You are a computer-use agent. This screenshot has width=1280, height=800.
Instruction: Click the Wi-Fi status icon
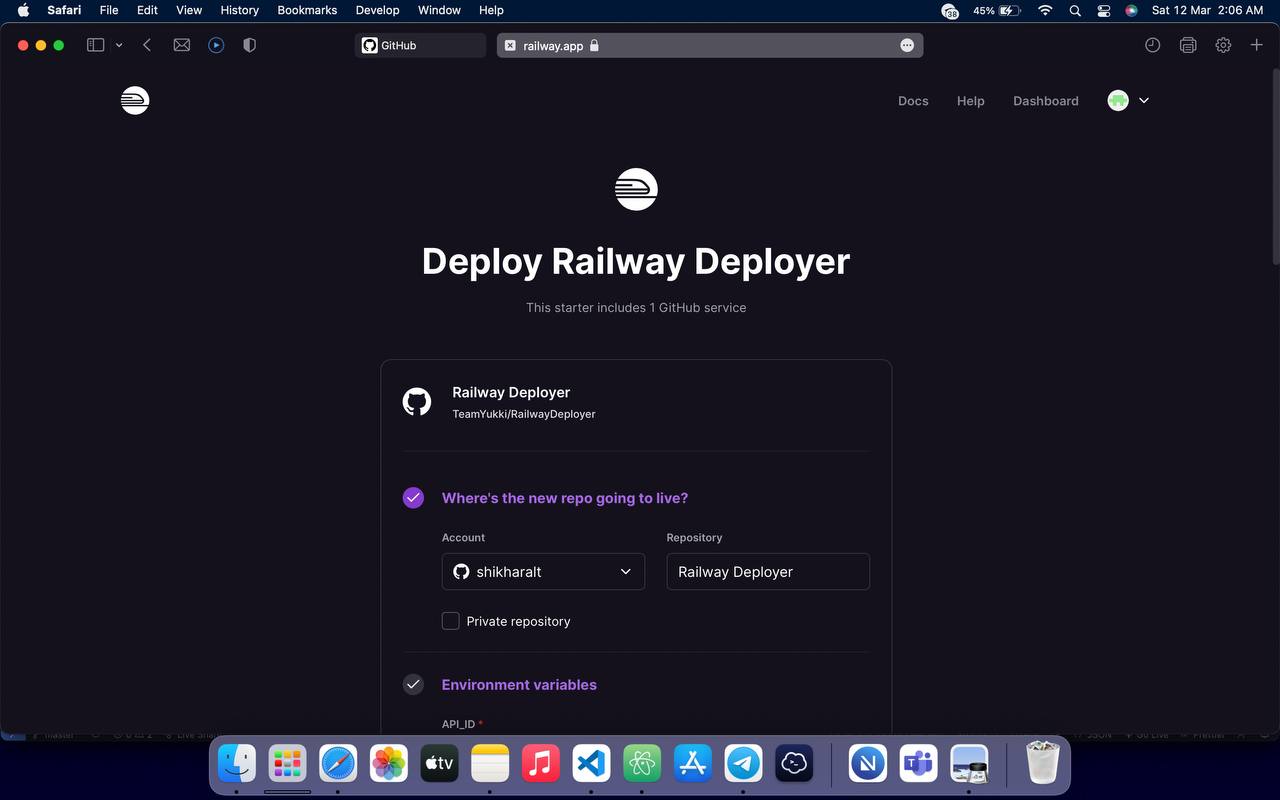pos(1045,10)
